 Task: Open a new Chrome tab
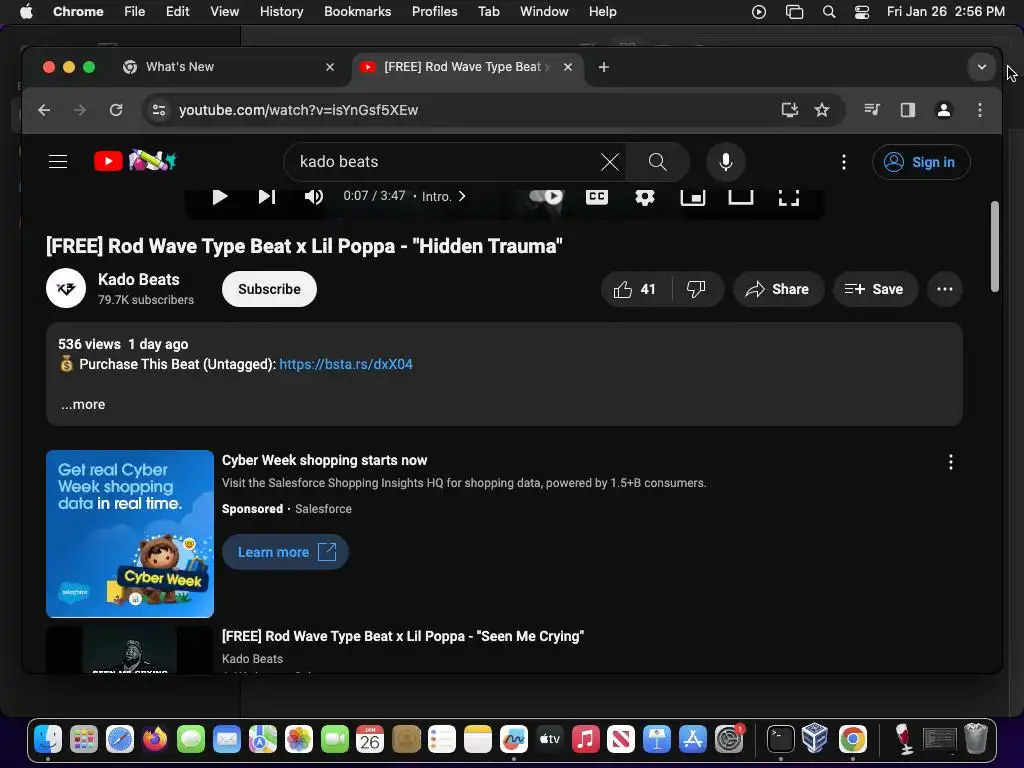click(x=603, y=67)
